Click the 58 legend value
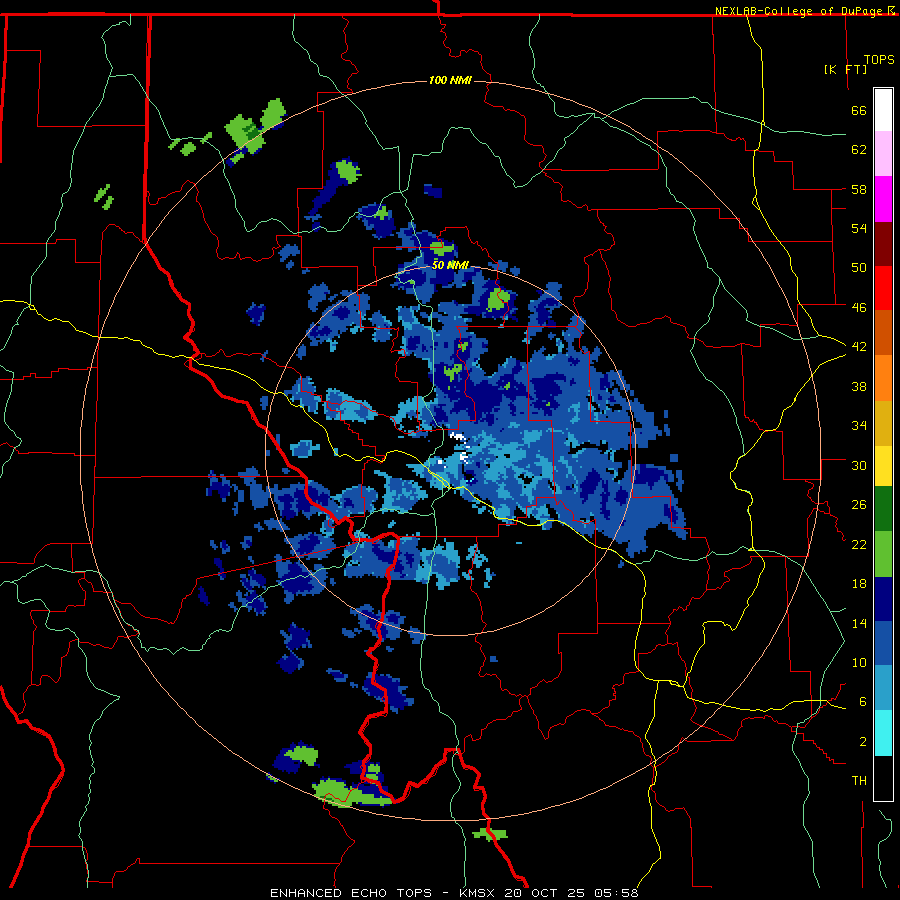Image resolution: width=900 pixels, height=900 pixels. (x=859, y=189)
